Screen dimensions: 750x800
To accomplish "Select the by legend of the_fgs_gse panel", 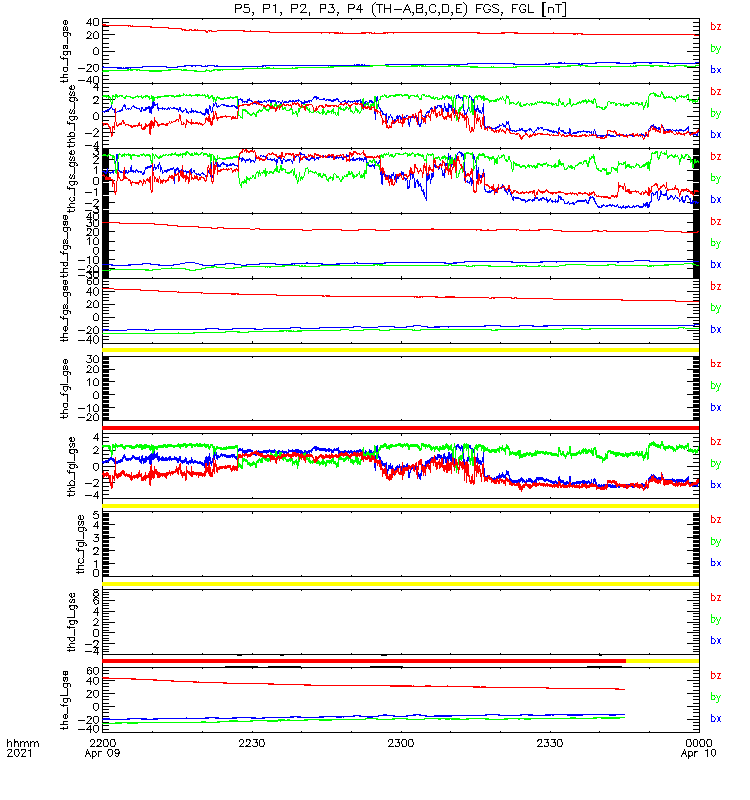I will click(x=716, y=308).
